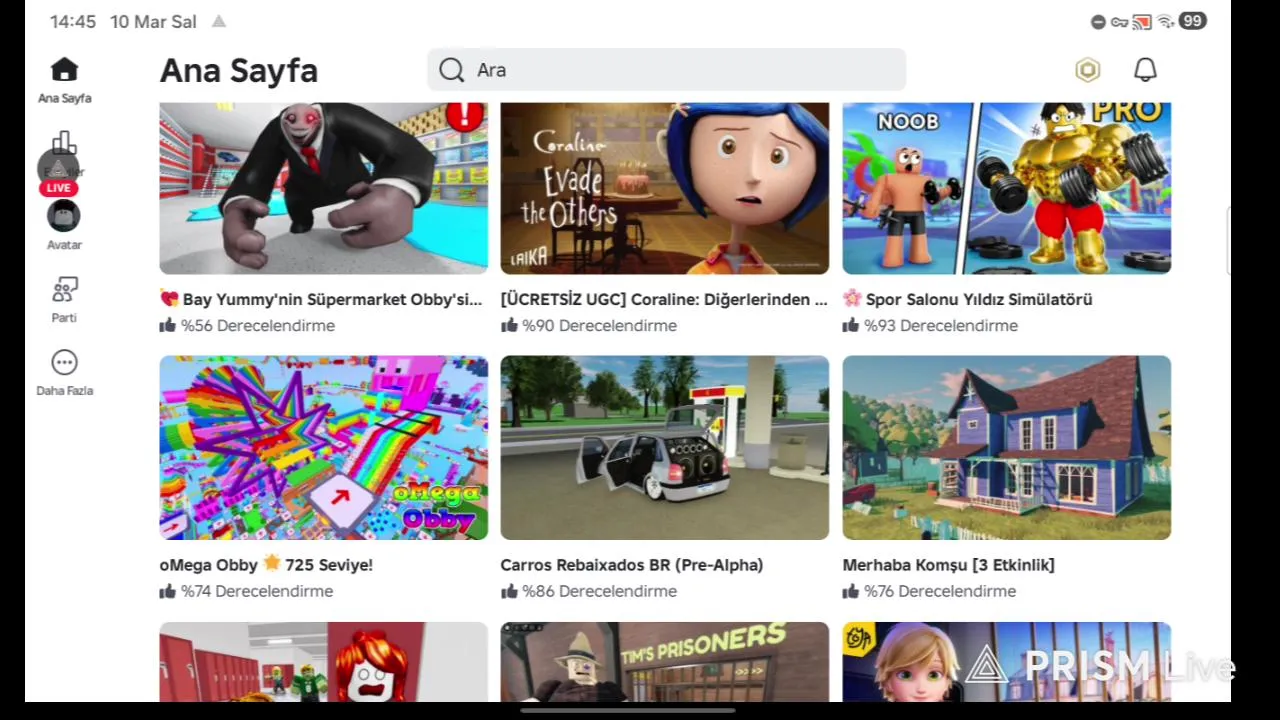Open the oMega Obby game thumbnail
This screenshot has width=1280, height=720.
(323, 448)
